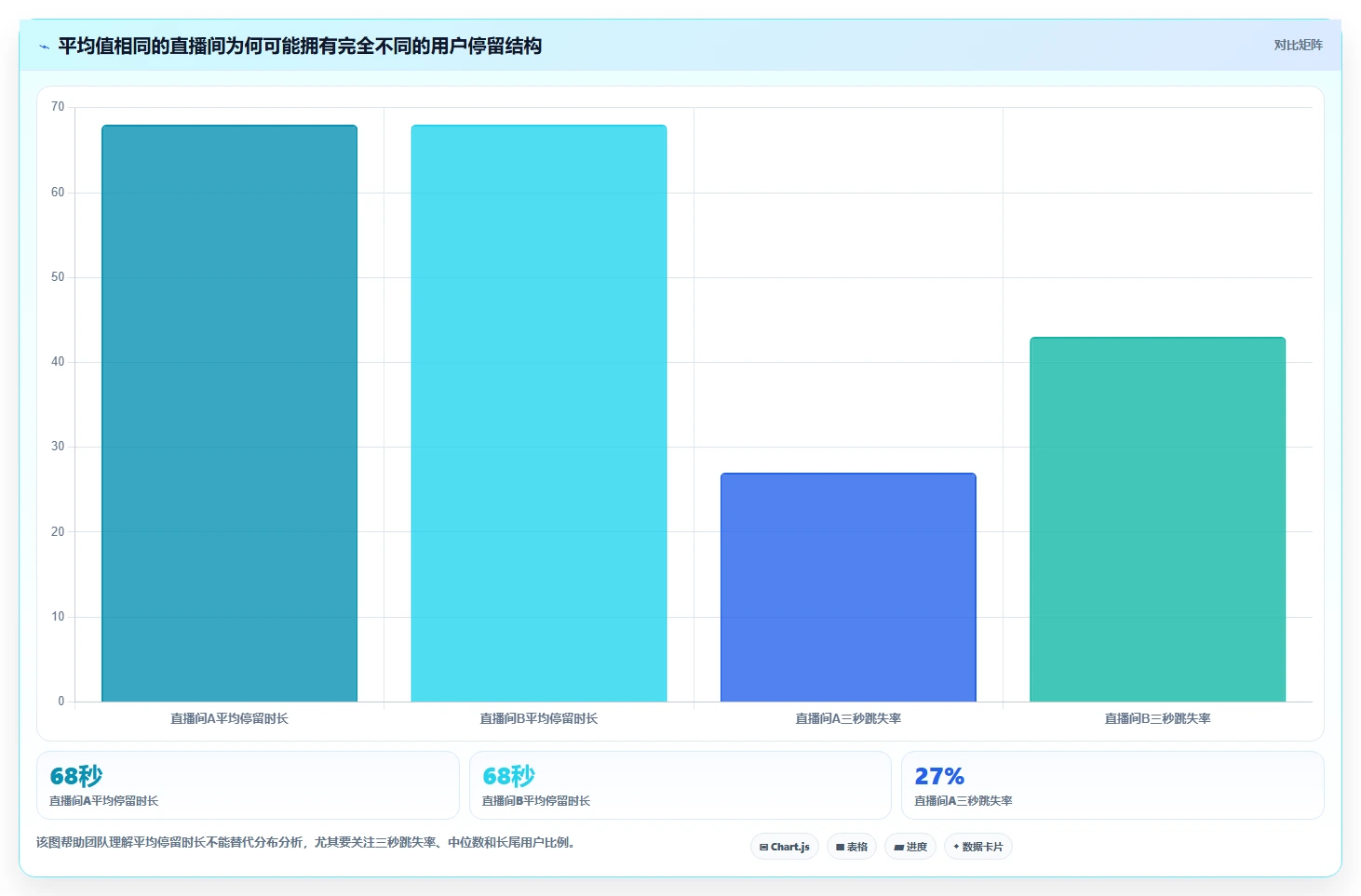This screenshot has height=896, width=1361.
Task: Click the 直播间A三秒跳失率 caption in the data card
Action: click(x=963, y=801)
